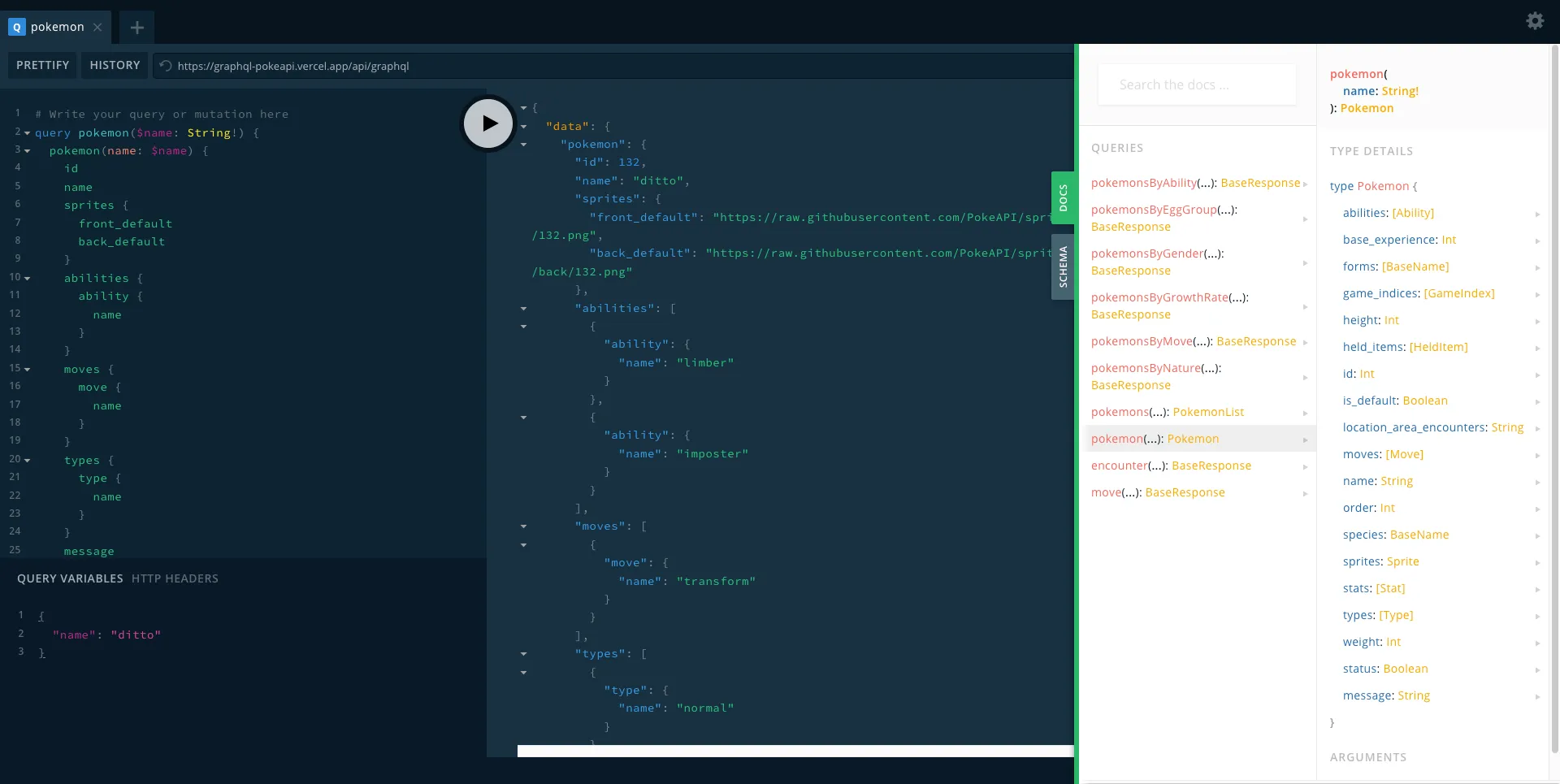Click the PRETTIFY button

tap(42, 65)
